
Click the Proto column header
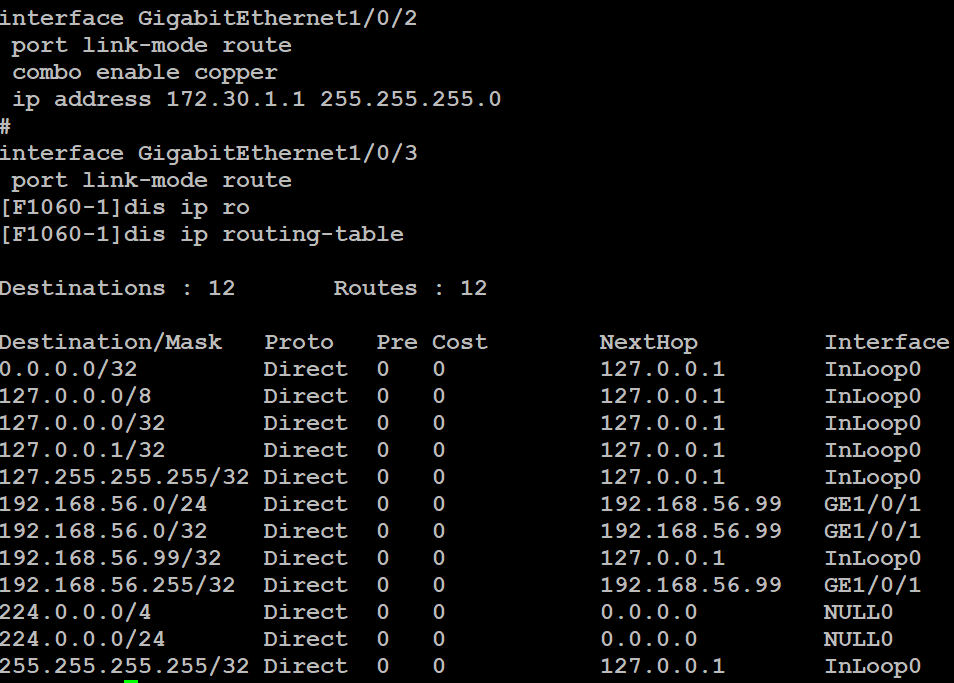coord(298,342)
